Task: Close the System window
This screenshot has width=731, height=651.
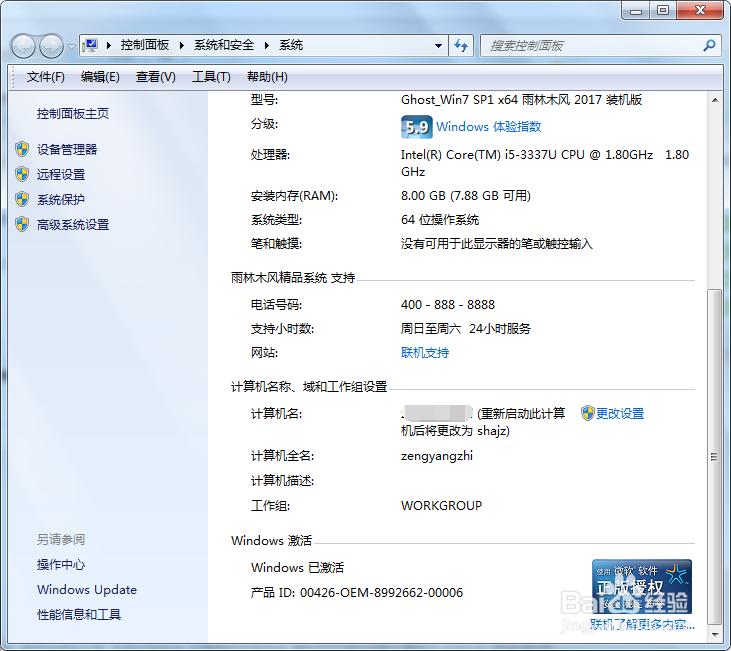Action: [x=700, y=11]
